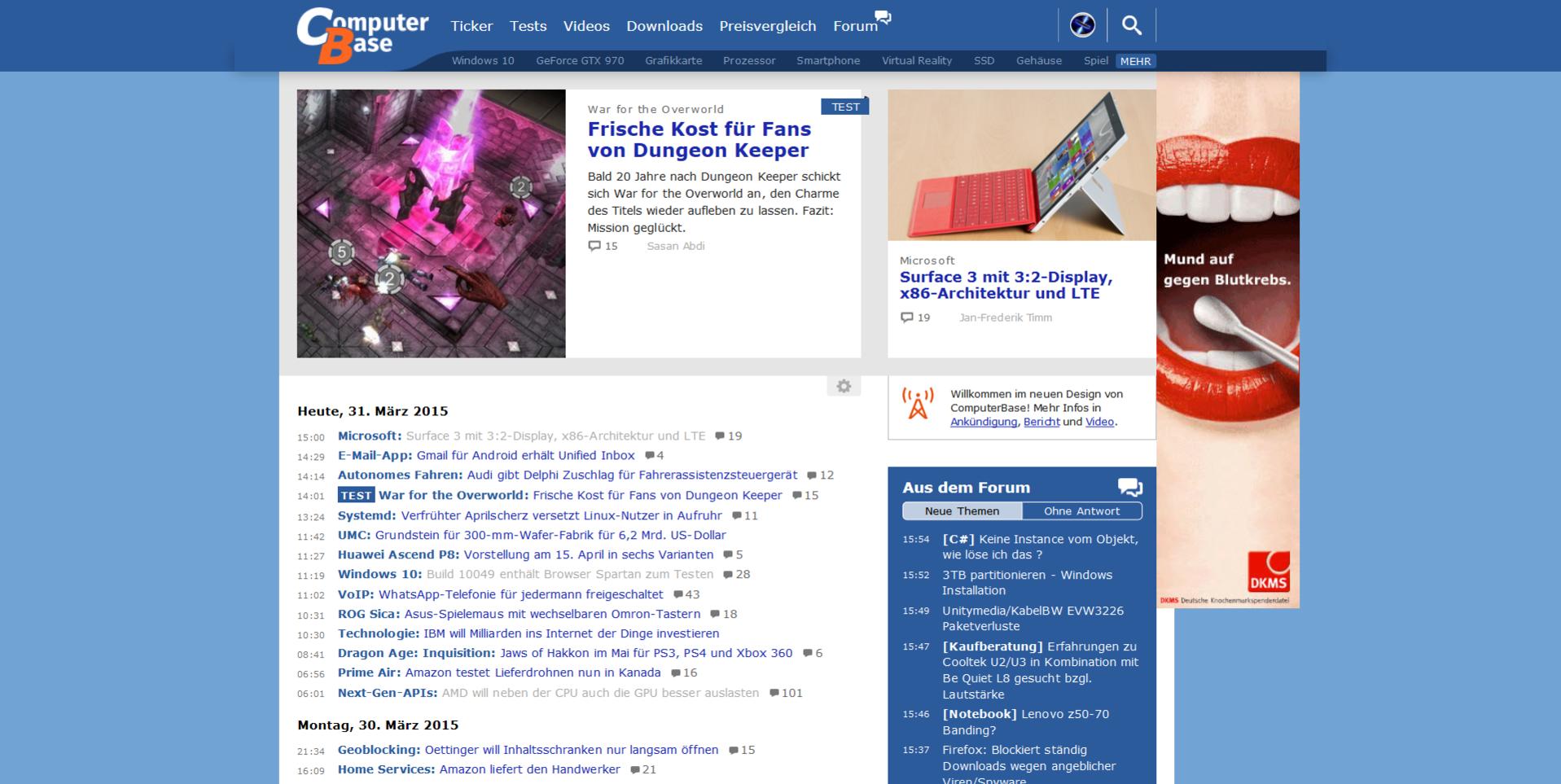Open the search magnifier icon

click(1131, 25)
